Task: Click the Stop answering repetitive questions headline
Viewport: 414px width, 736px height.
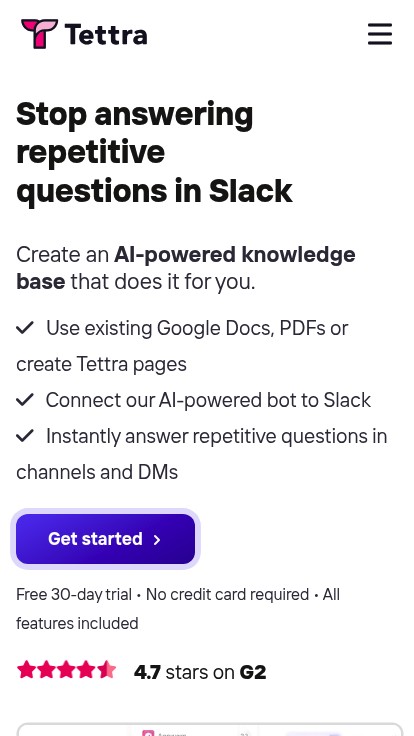Action: pyautogui.click(x=154, y=153)
